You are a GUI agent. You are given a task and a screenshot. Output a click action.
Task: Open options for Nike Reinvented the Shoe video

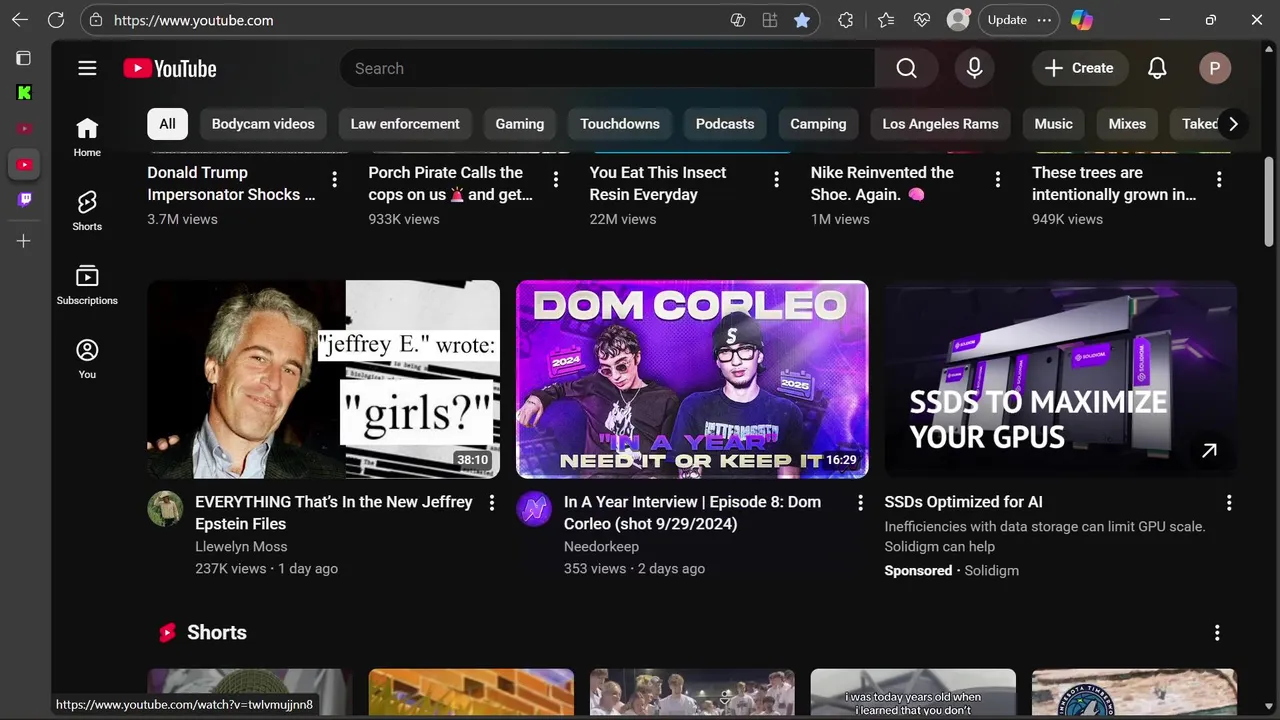997,179
